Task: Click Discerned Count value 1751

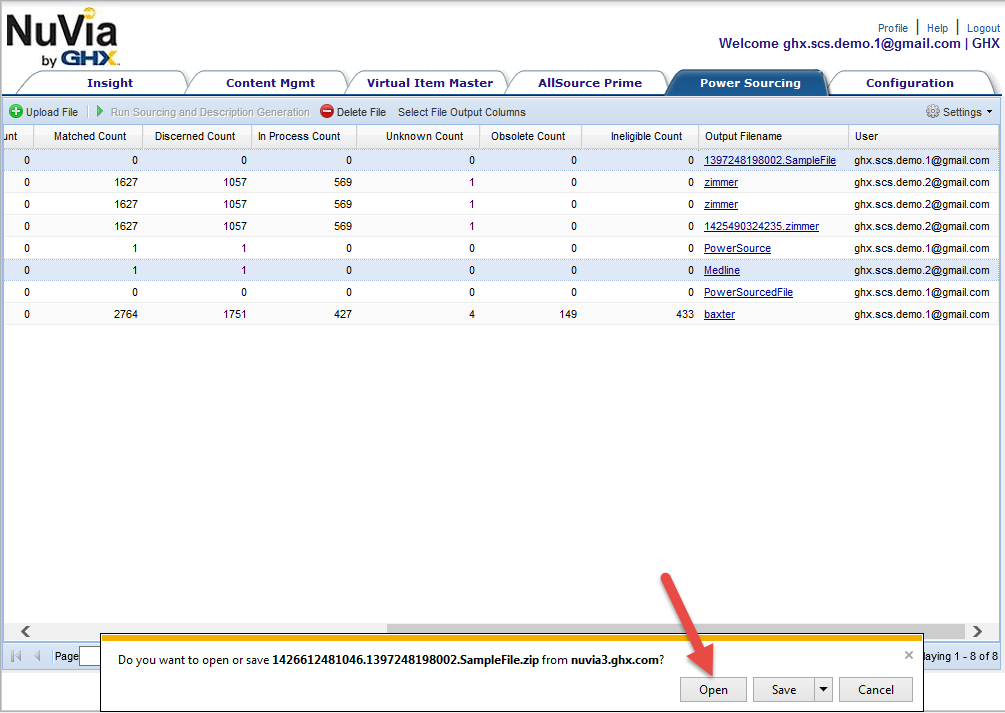Action: (x=235, y=314)
